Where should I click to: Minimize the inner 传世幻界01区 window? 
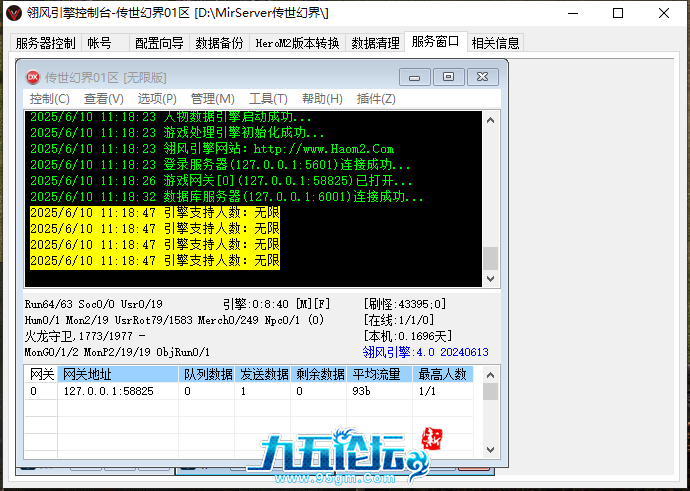click(x=415, y=77)
